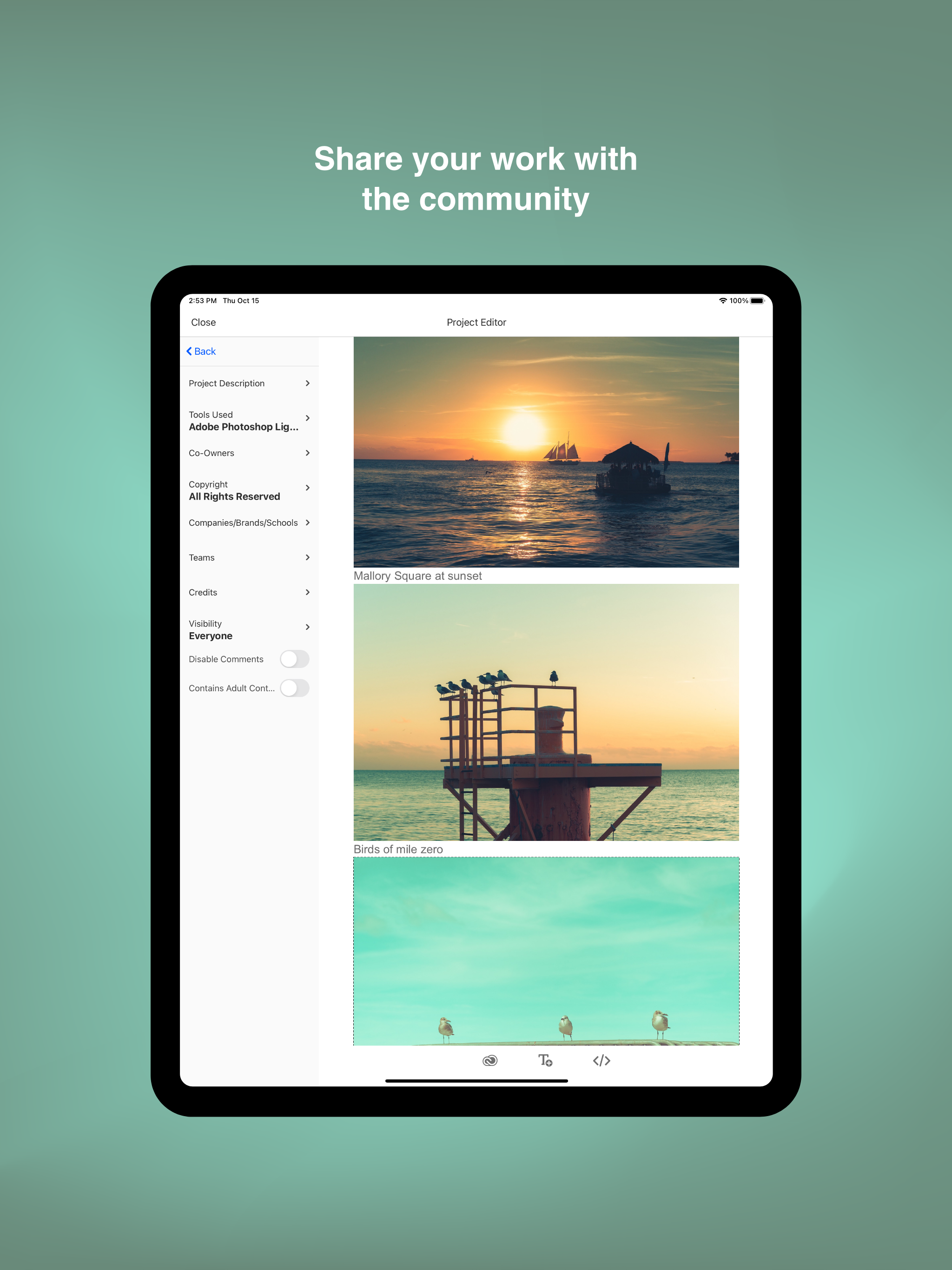Turn on Contains Adult Content
Viewport: 952px width, 1270px height.
[295, 688]
